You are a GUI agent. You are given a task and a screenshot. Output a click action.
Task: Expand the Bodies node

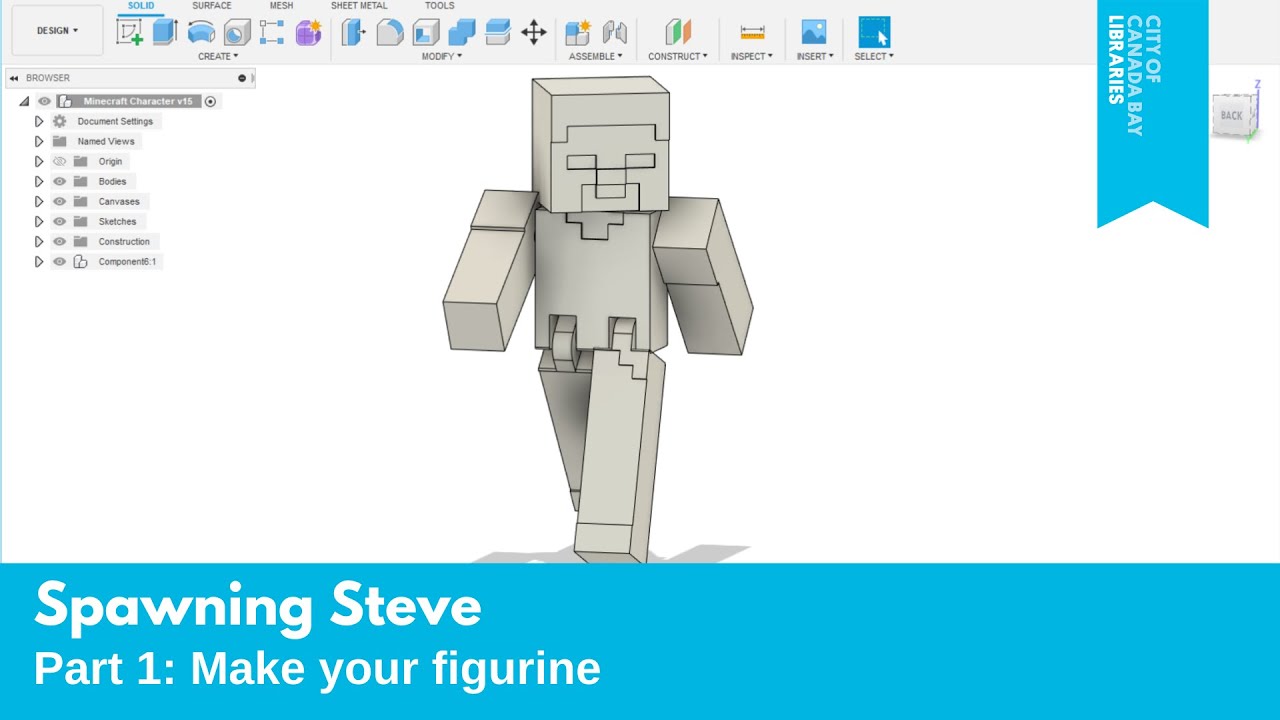point(39,181)
